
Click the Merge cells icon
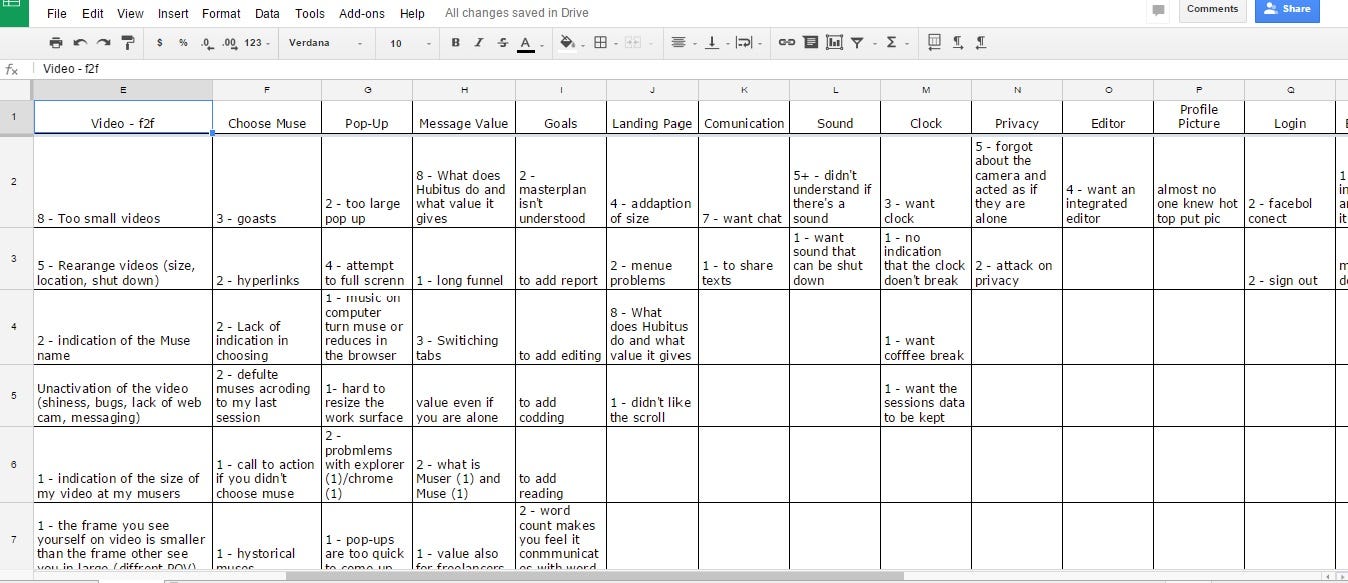click(x=635, y=43)
